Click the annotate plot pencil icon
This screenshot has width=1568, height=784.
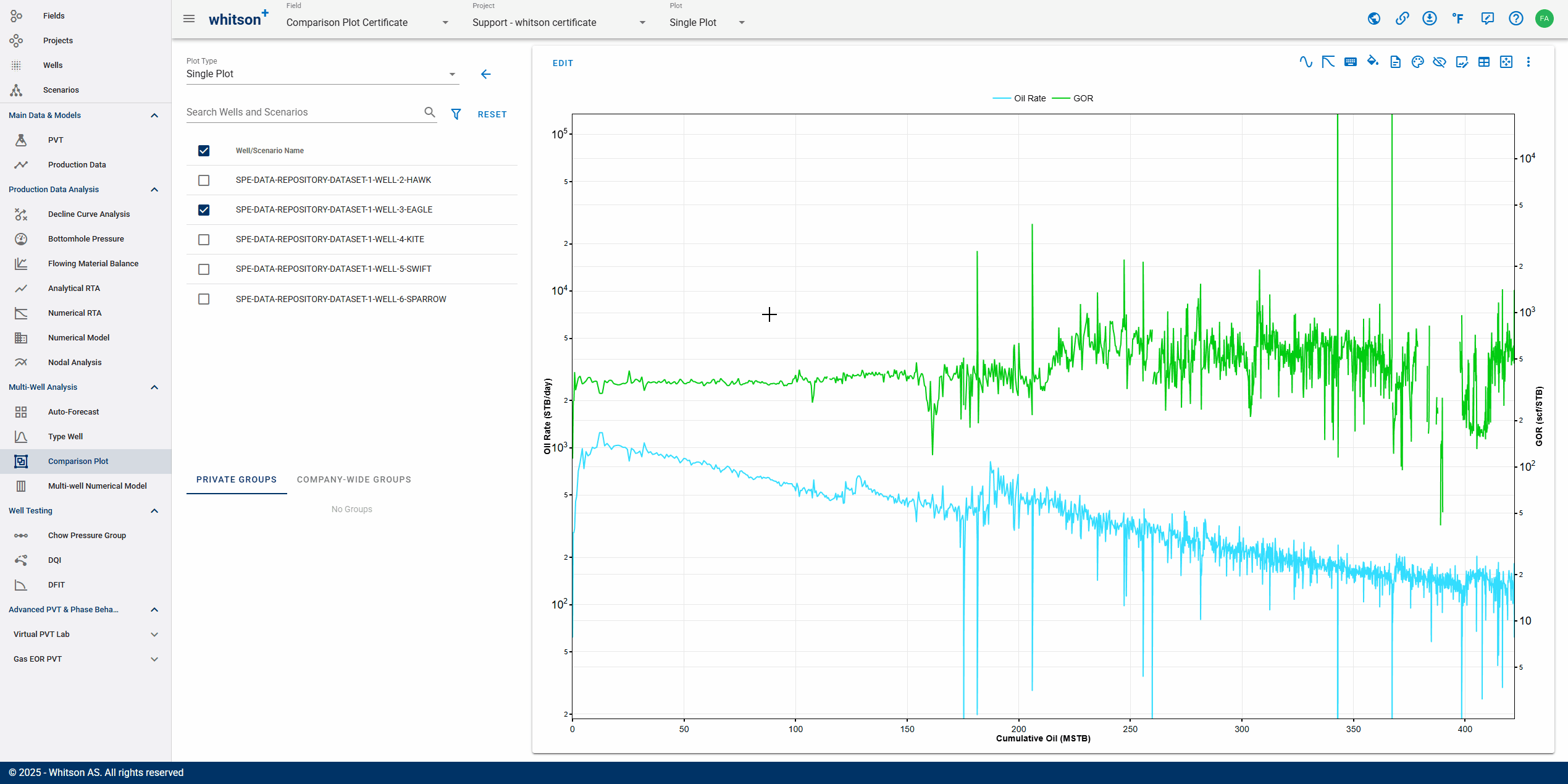click(x=1462, y=62)
